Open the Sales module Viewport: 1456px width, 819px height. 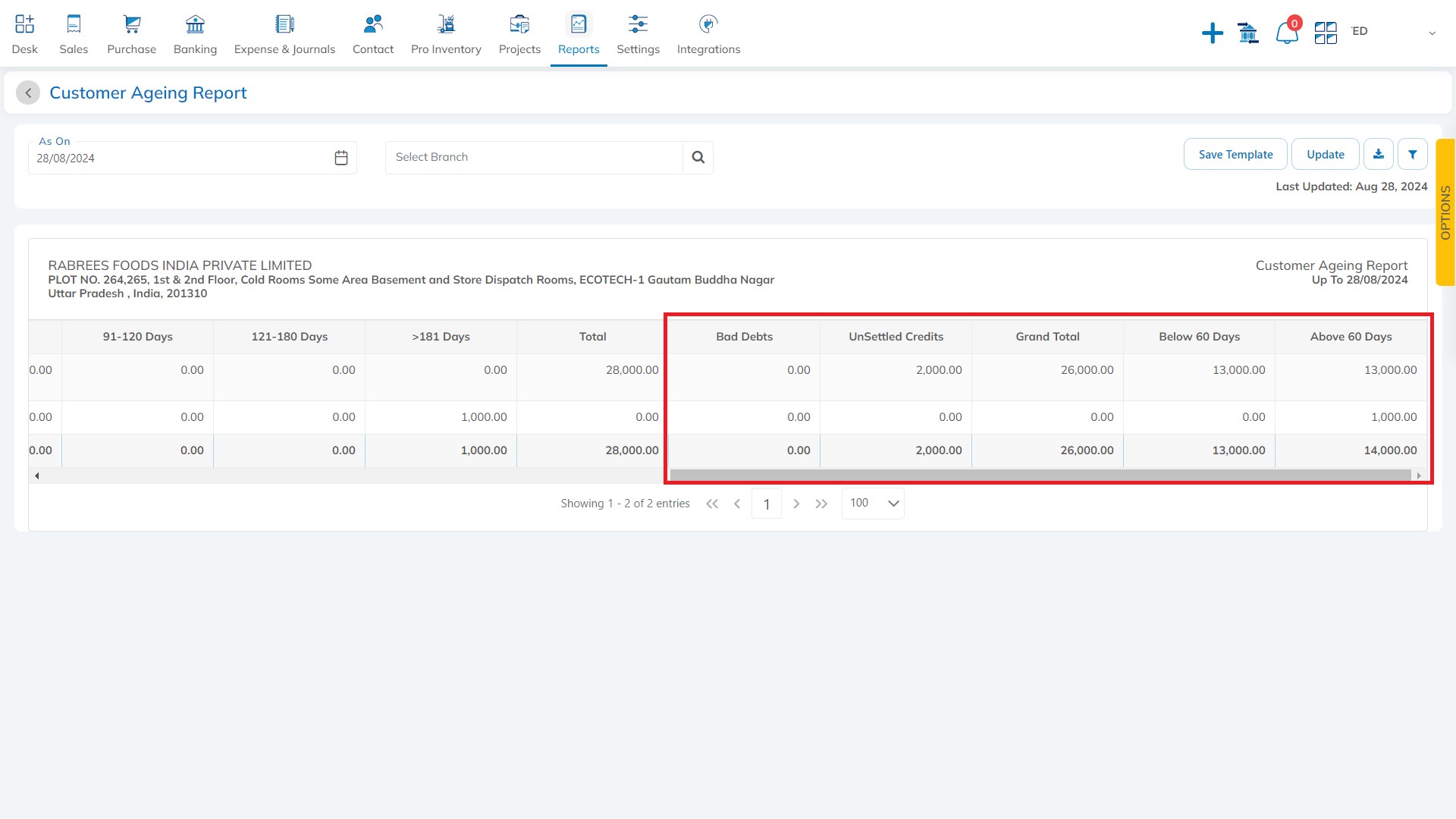click(x=74, y=34)
